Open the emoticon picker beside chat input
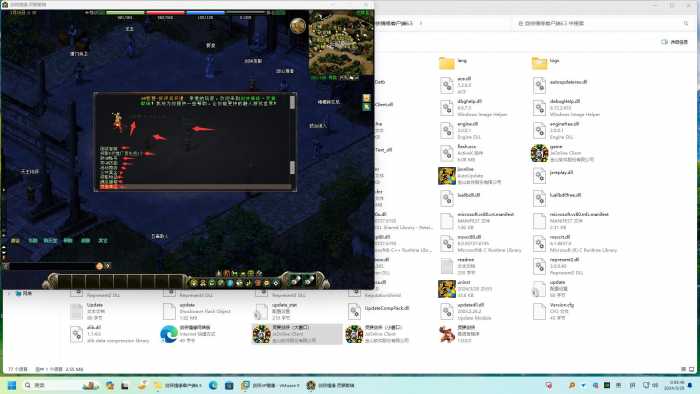Viewport: 700px width, 394px height. (x=99, y=266)
